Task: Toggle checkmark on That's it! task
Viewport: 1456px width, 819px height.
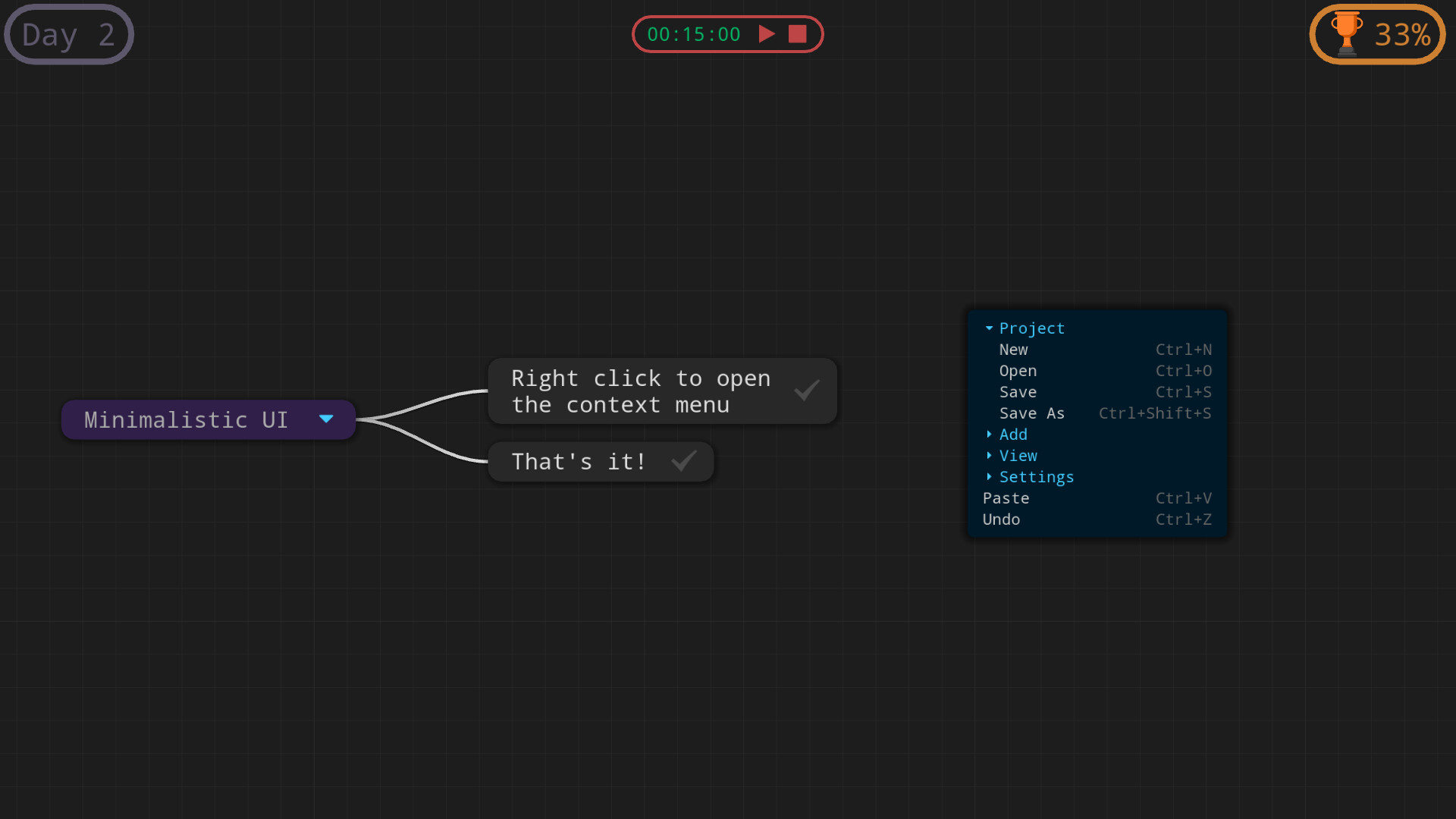Action: [683, 461]
